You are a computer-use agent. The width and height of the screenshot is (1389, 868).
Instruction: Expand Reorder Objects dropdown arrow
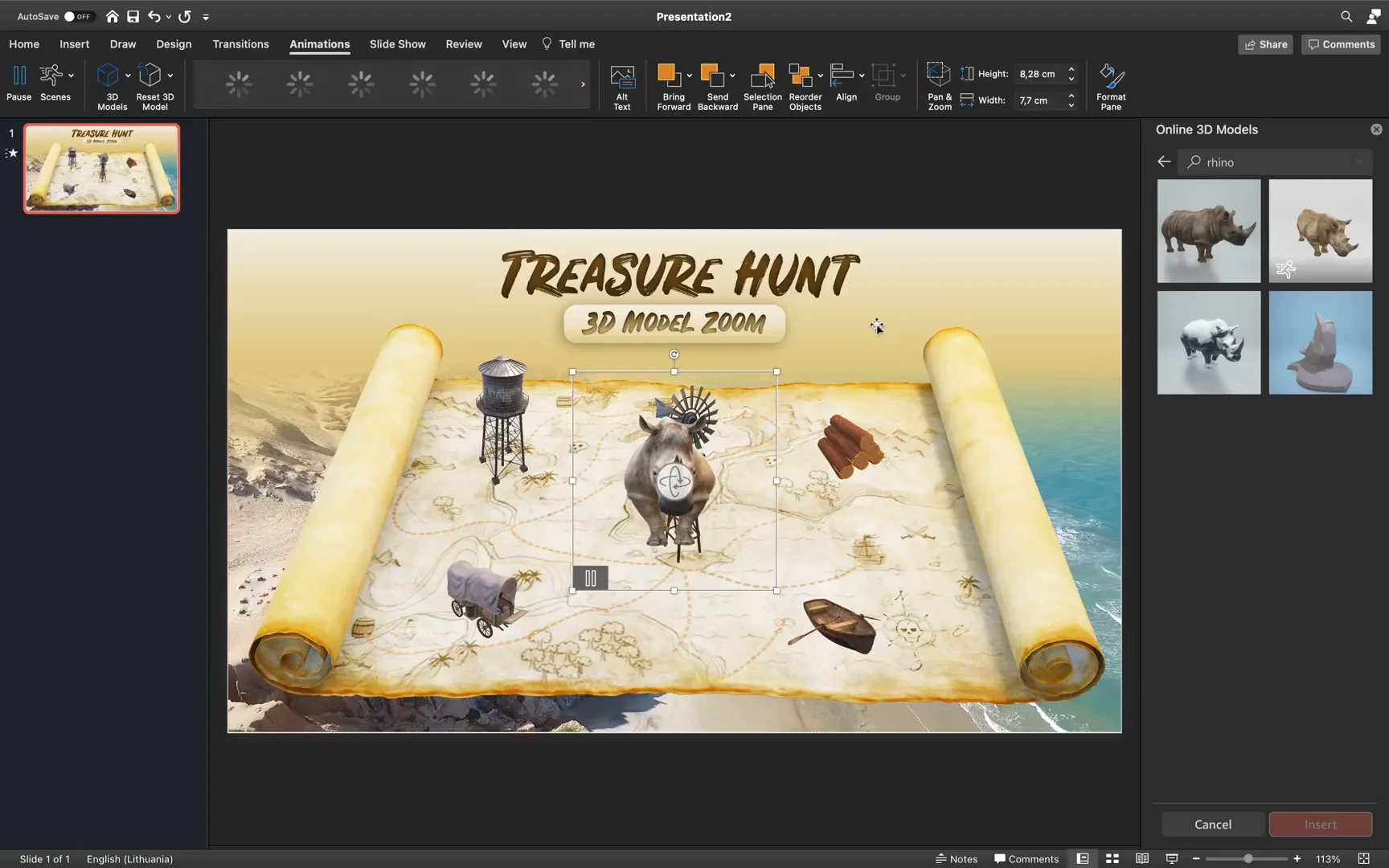(820, 76)
